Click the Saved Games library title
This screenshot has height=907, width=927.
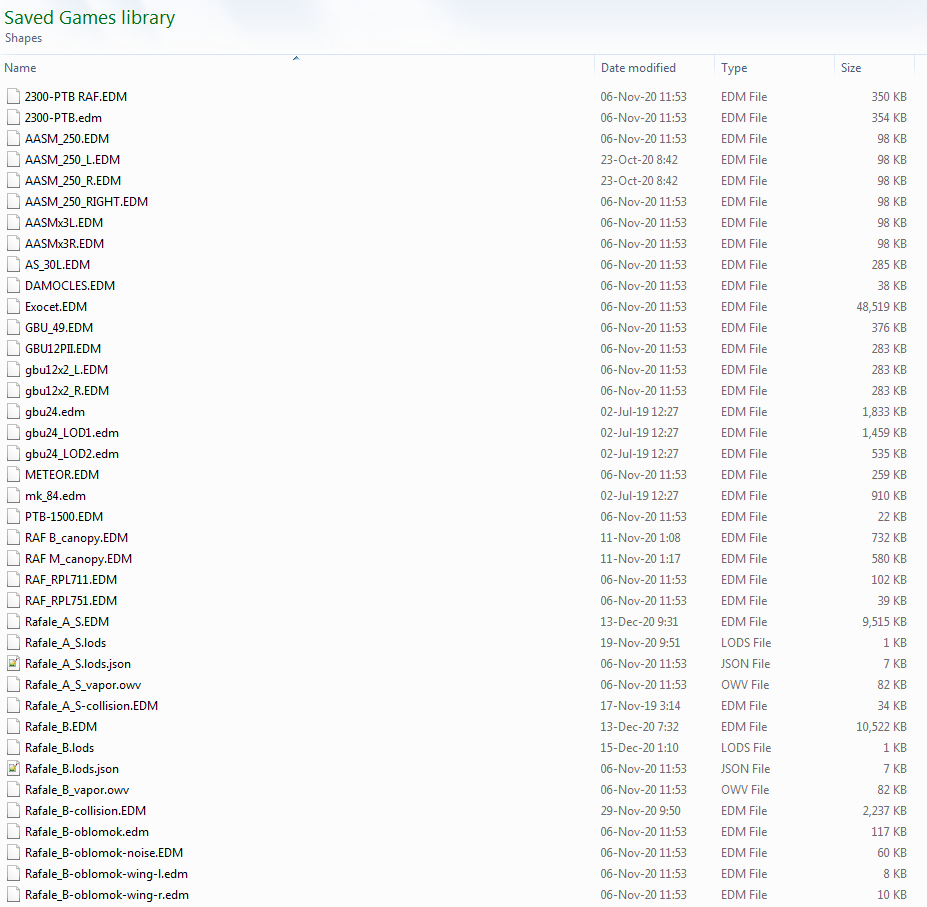click(89, 18)
